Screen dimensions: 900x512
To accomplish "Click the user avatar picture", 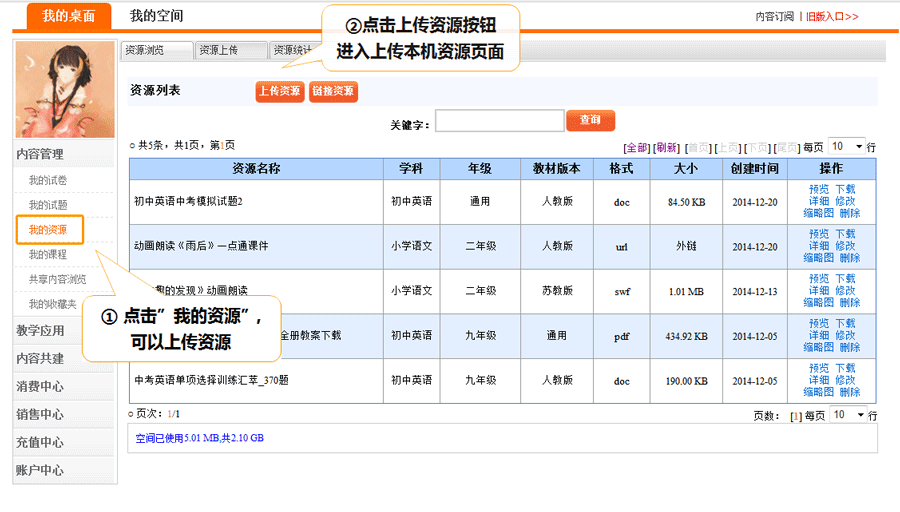I will [x=65, y=90].
